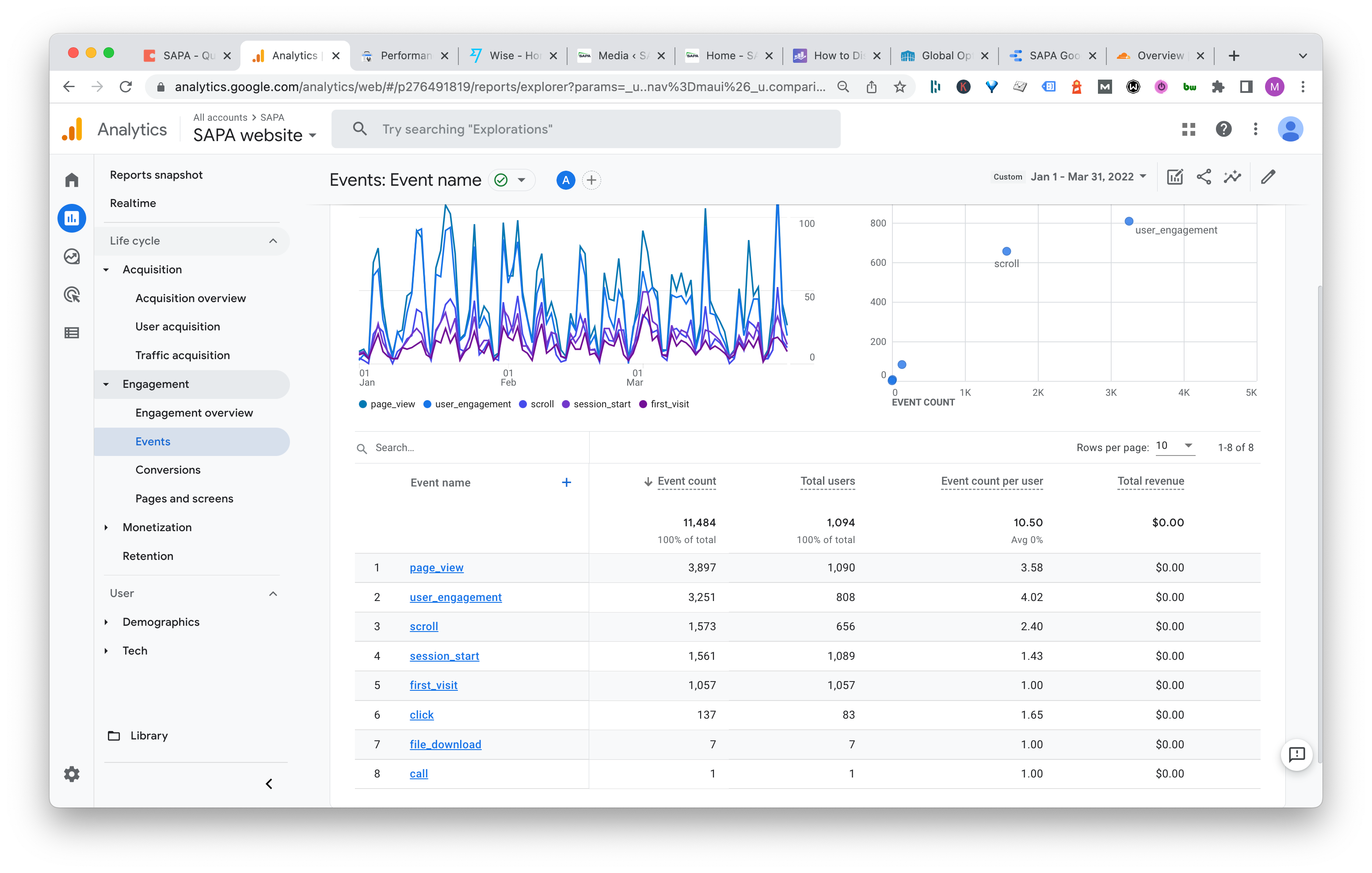Click the Customize report pencil icon
The image size is (1372, 873).
pyautogui.click(x=1268, y=177)
